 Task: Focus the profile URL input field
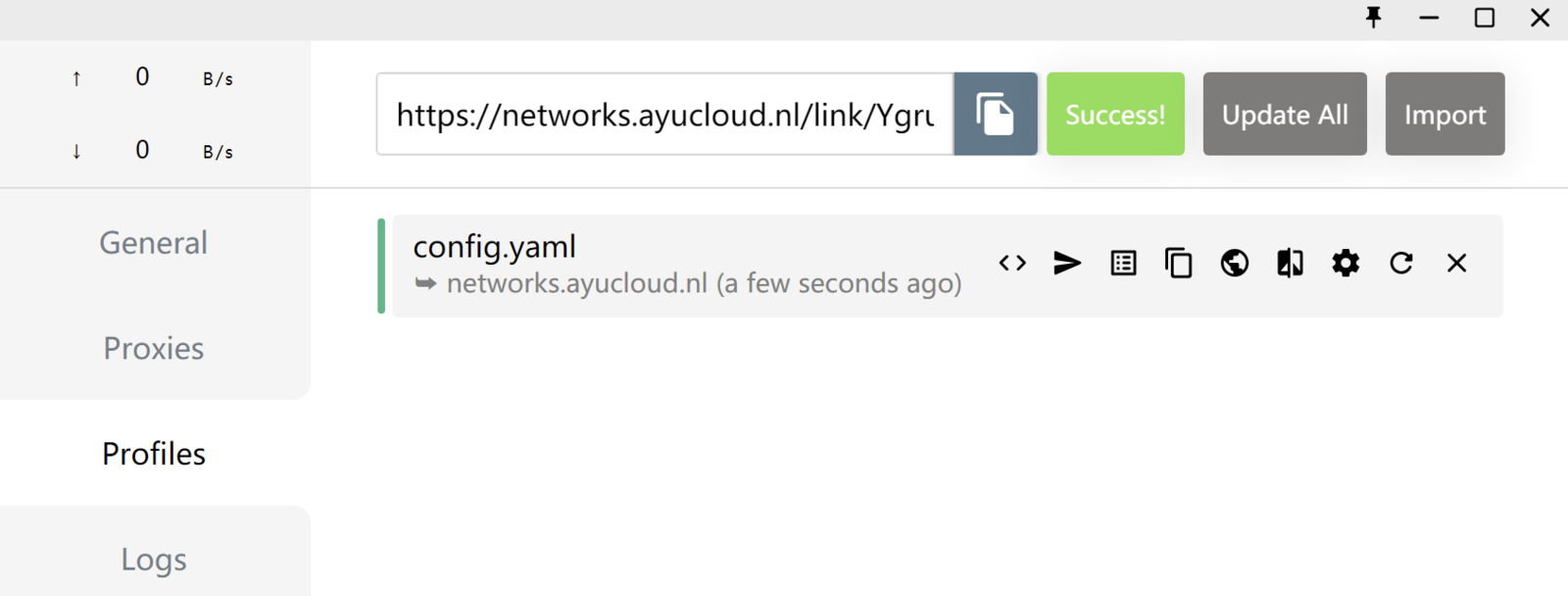[664, 114]
